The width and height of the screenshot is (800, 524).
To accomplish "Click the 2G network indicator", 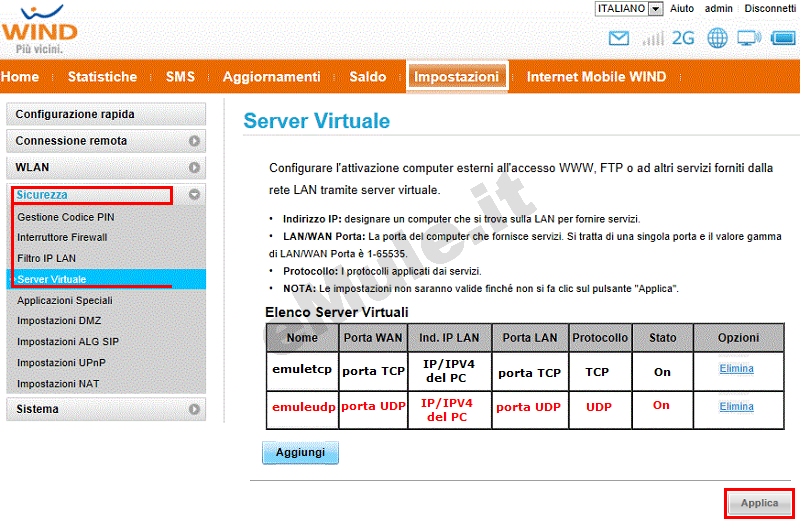I will click(x=683, y=38).
